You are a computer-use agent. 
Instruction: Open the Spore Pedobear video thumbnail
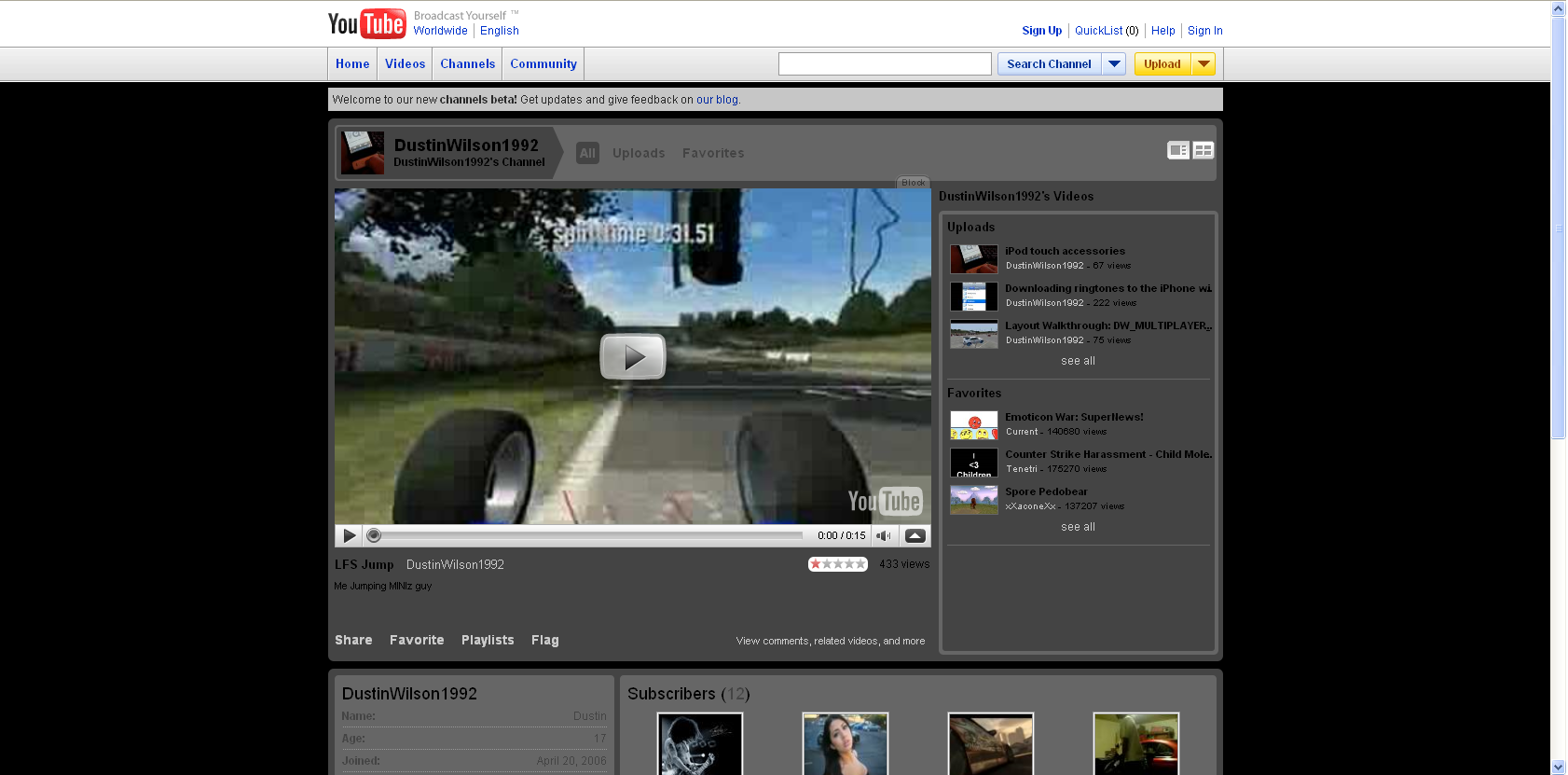pos(974,499)
